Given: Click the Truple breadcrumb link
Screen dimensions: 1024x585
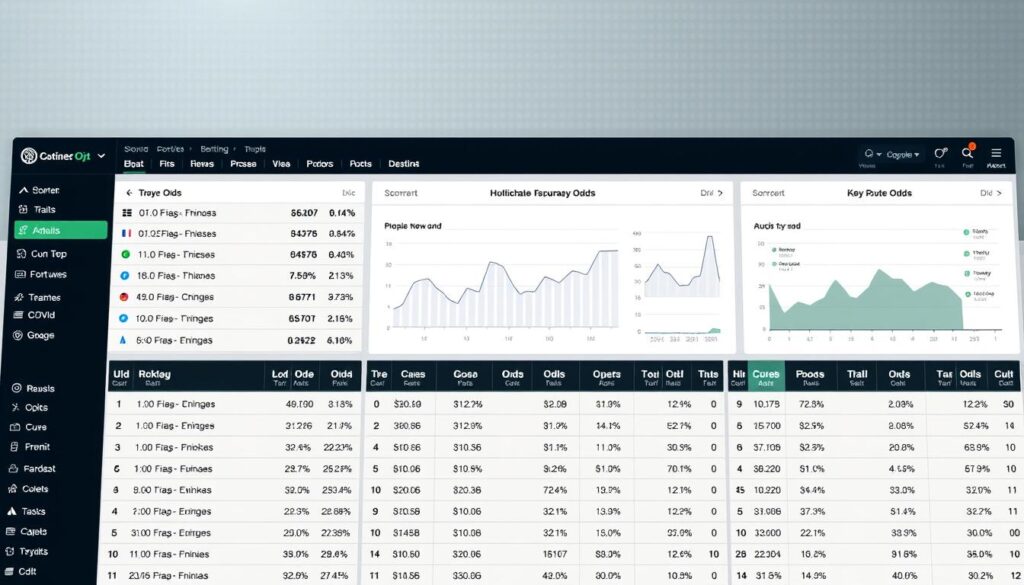Looking at the screenshot, I should pos(255,149).
